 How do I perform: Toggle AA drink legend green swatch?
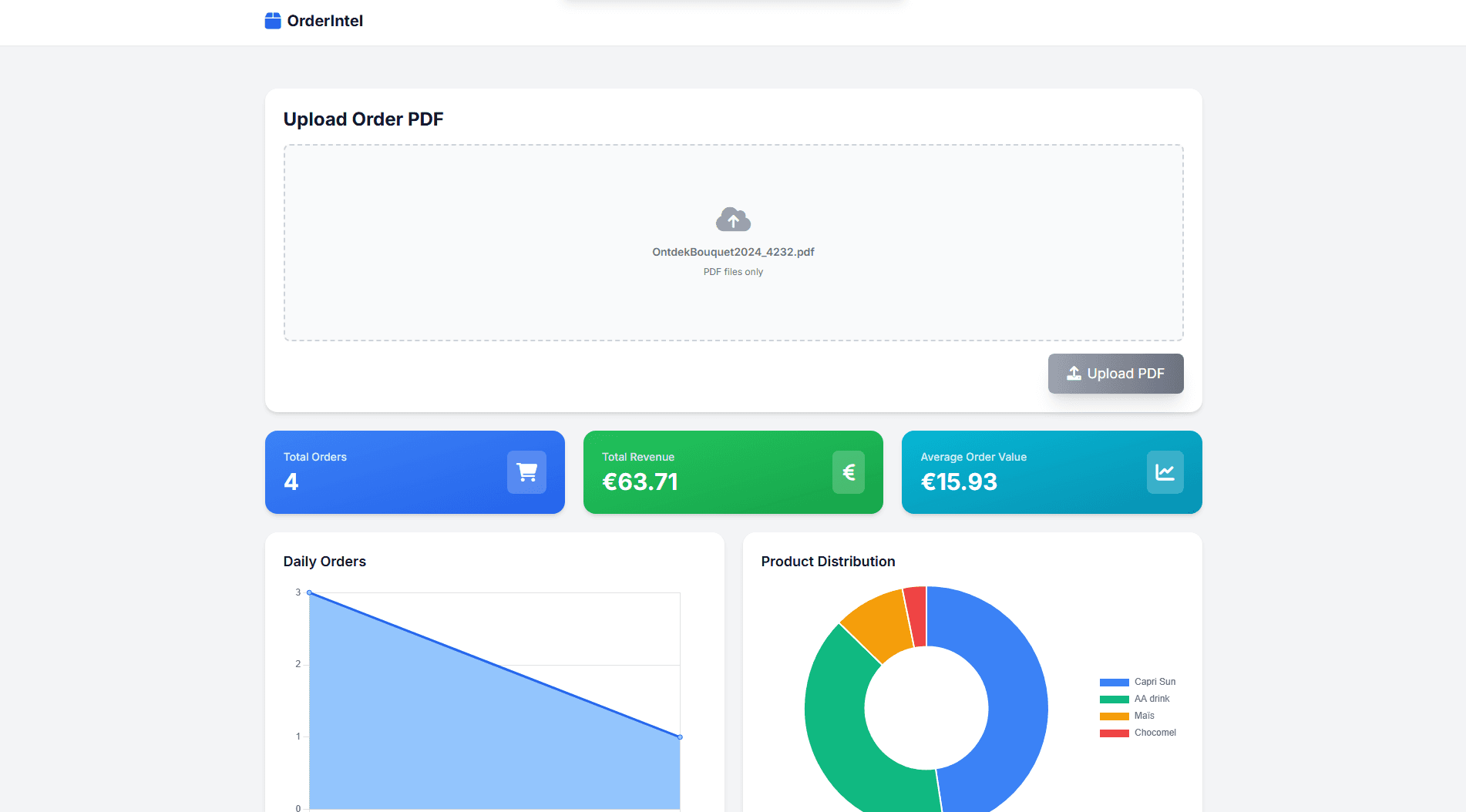pyautogui.click(x=1114, y=700)
